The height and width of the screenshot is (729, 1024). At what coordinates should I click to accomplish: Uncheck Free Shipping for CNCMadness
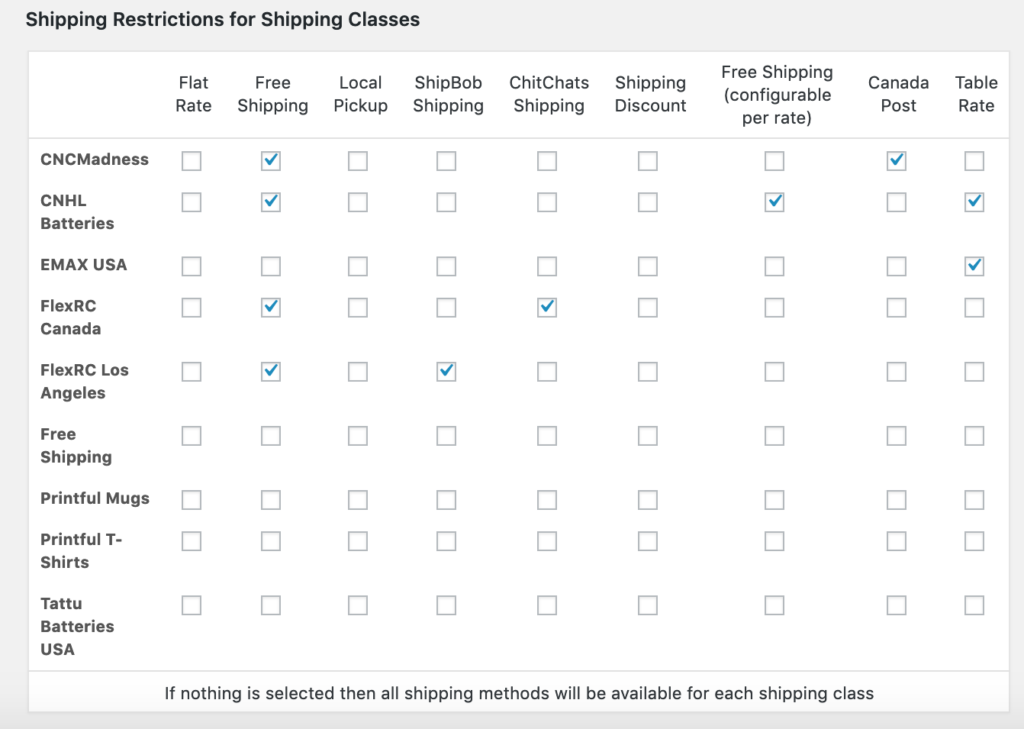click(x=270, y=161)
